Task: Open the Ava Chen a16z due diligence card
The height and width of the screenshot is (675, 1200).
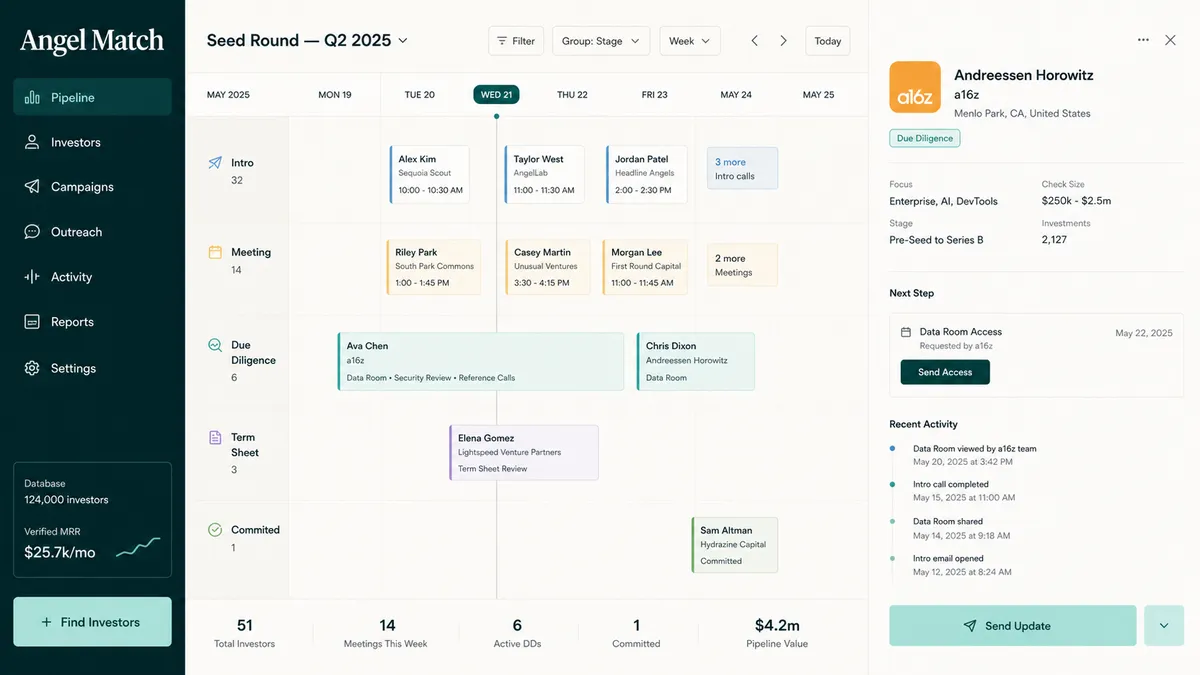Action: (481, 362)
